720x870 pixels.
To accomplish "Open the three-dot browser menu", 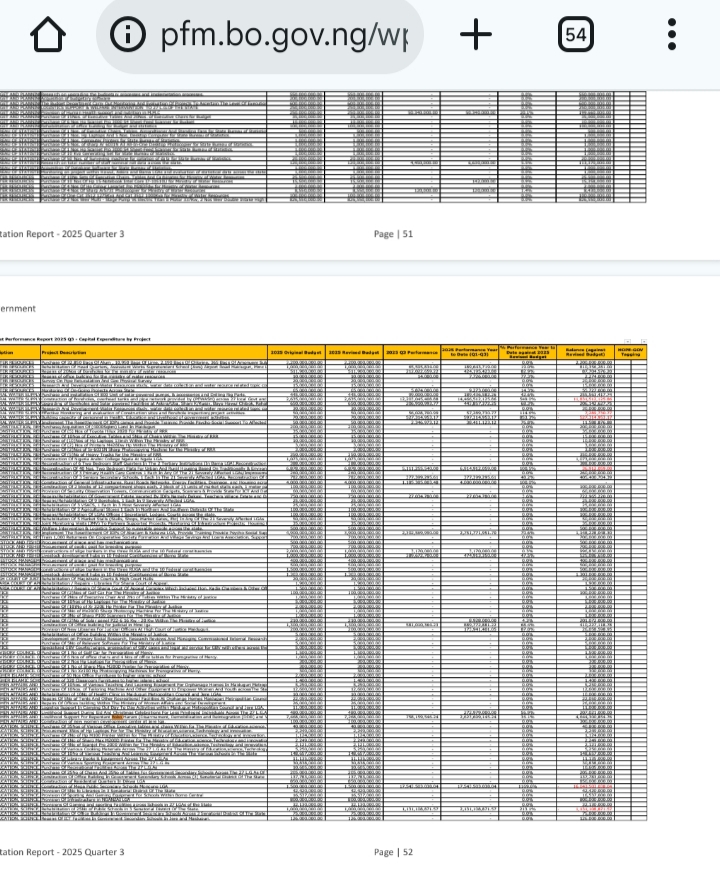I will [x=673, y=34].
